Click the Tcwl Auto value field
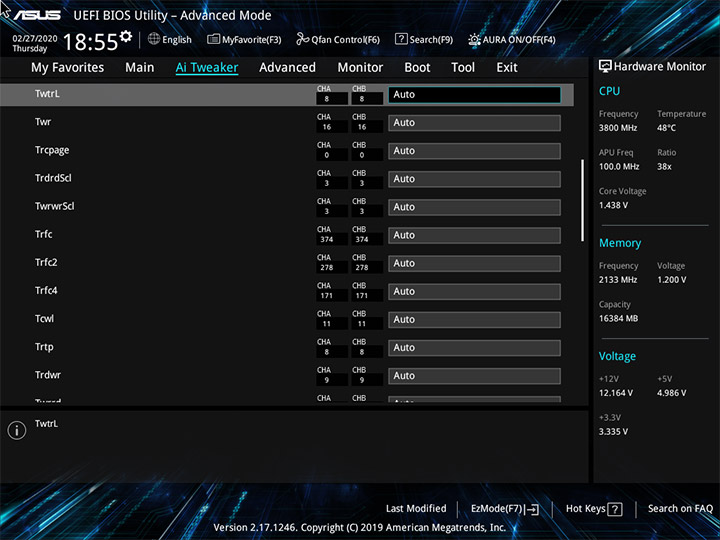Viewport: 720px width, 540px height. (474, 320)
